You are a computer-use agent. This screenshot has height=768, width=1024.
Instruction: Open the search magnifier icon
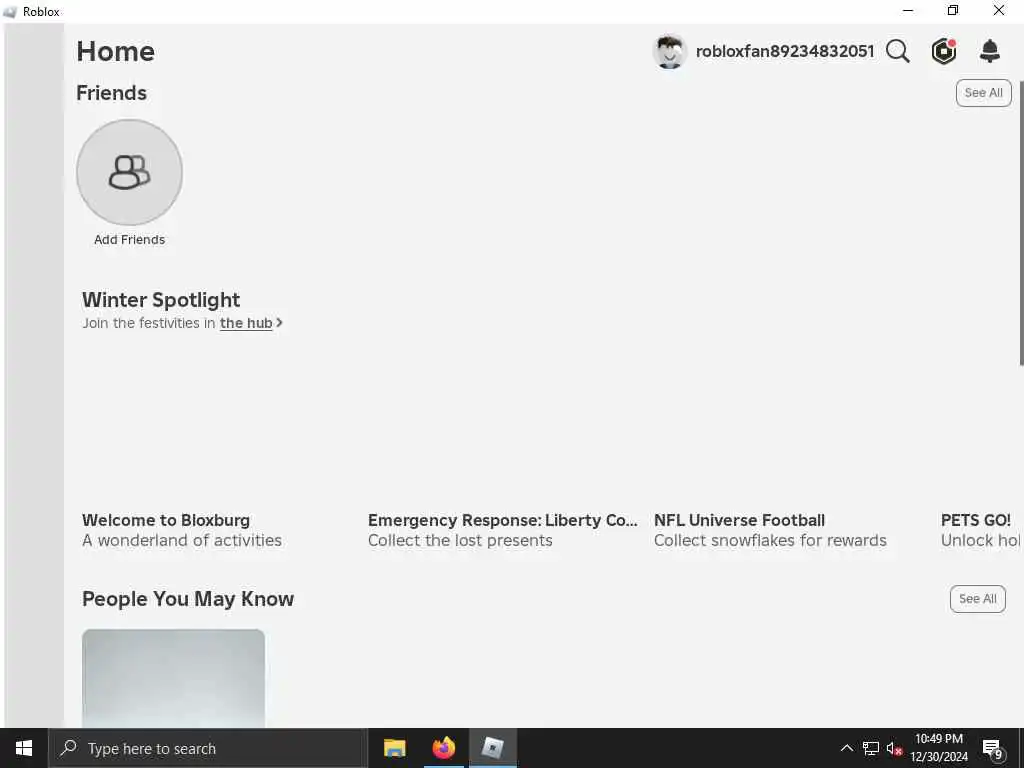click(x=898, y=51)
